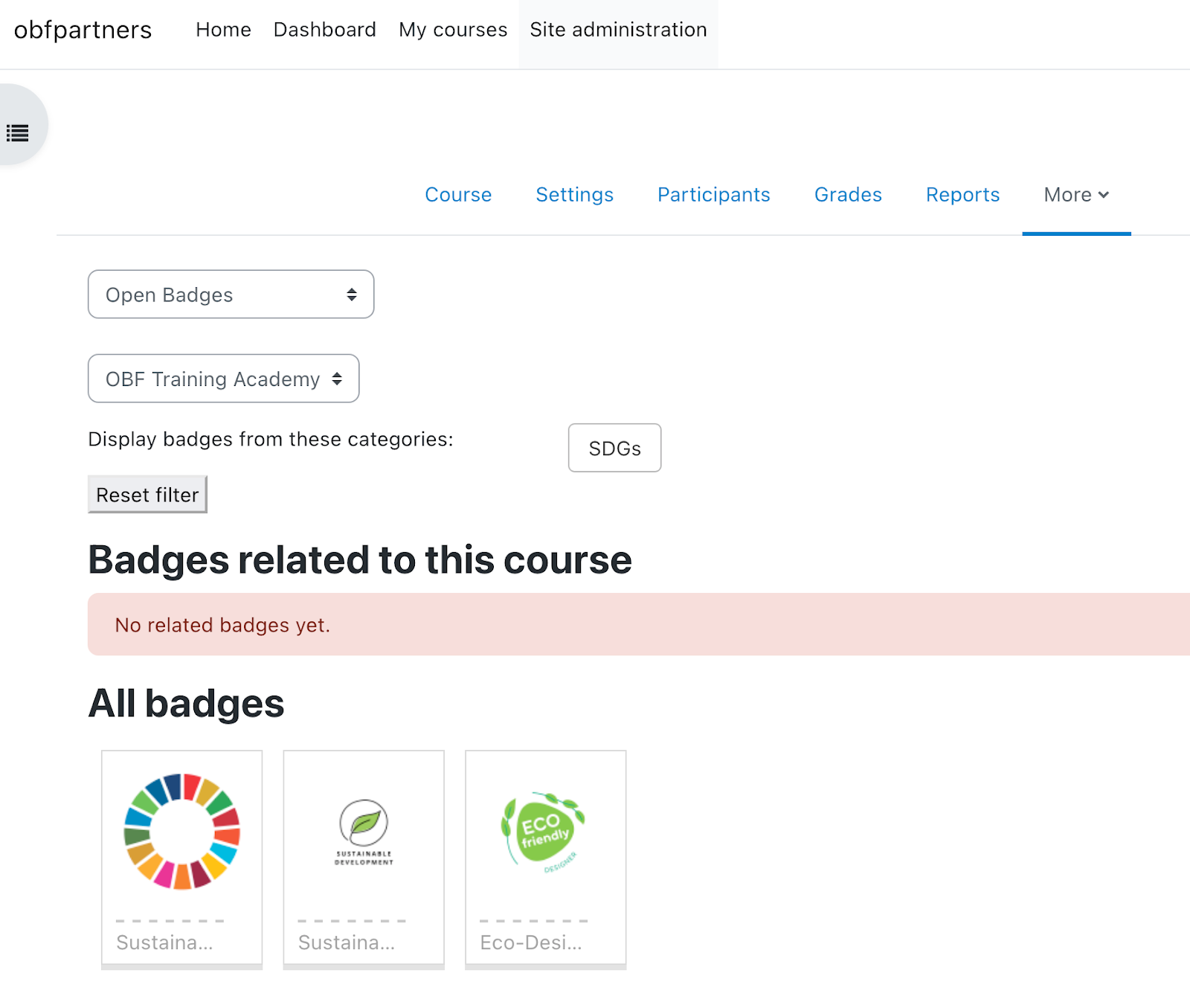
Task: Click the SDG color wheel badge image
Action: (x=182, y=831)
